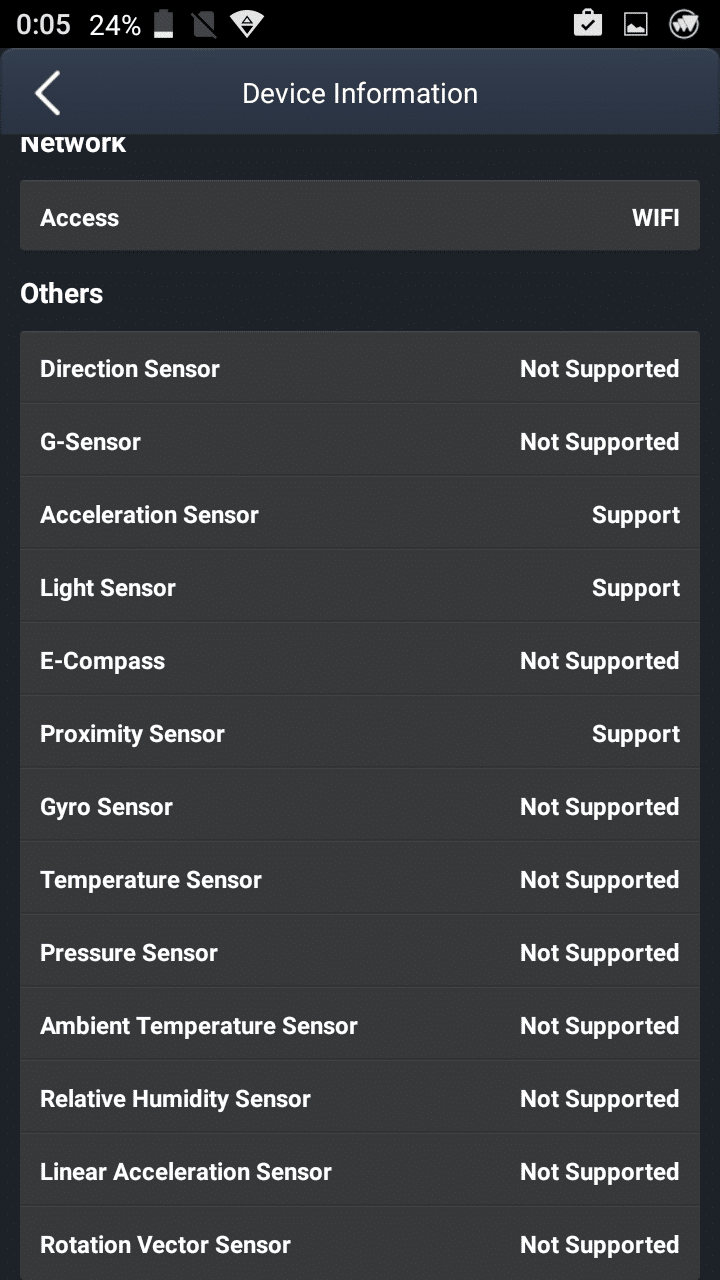Select the Rotation Vector Sensor entry

click(x=360, y=1245)
